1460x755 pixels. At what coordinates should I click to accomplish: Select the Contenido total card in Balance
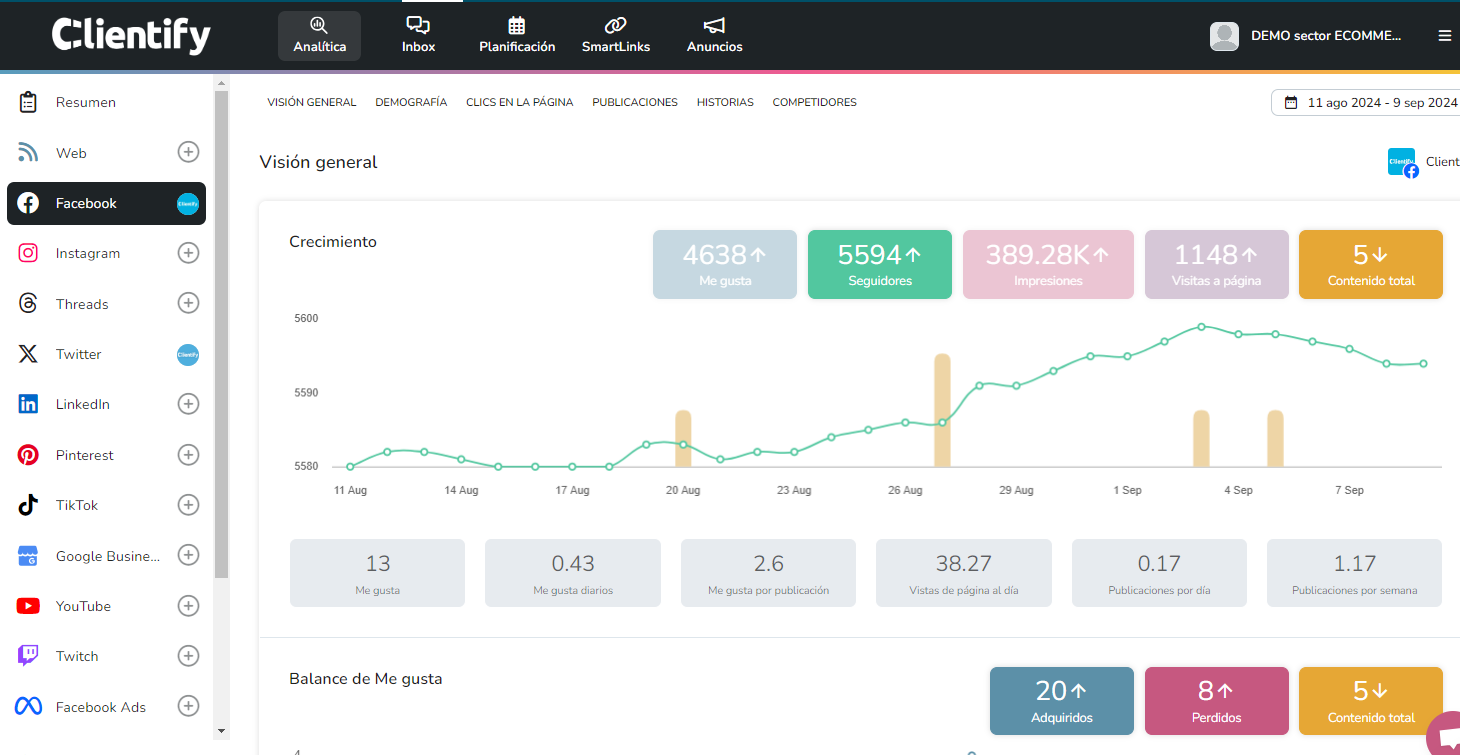1371,701
